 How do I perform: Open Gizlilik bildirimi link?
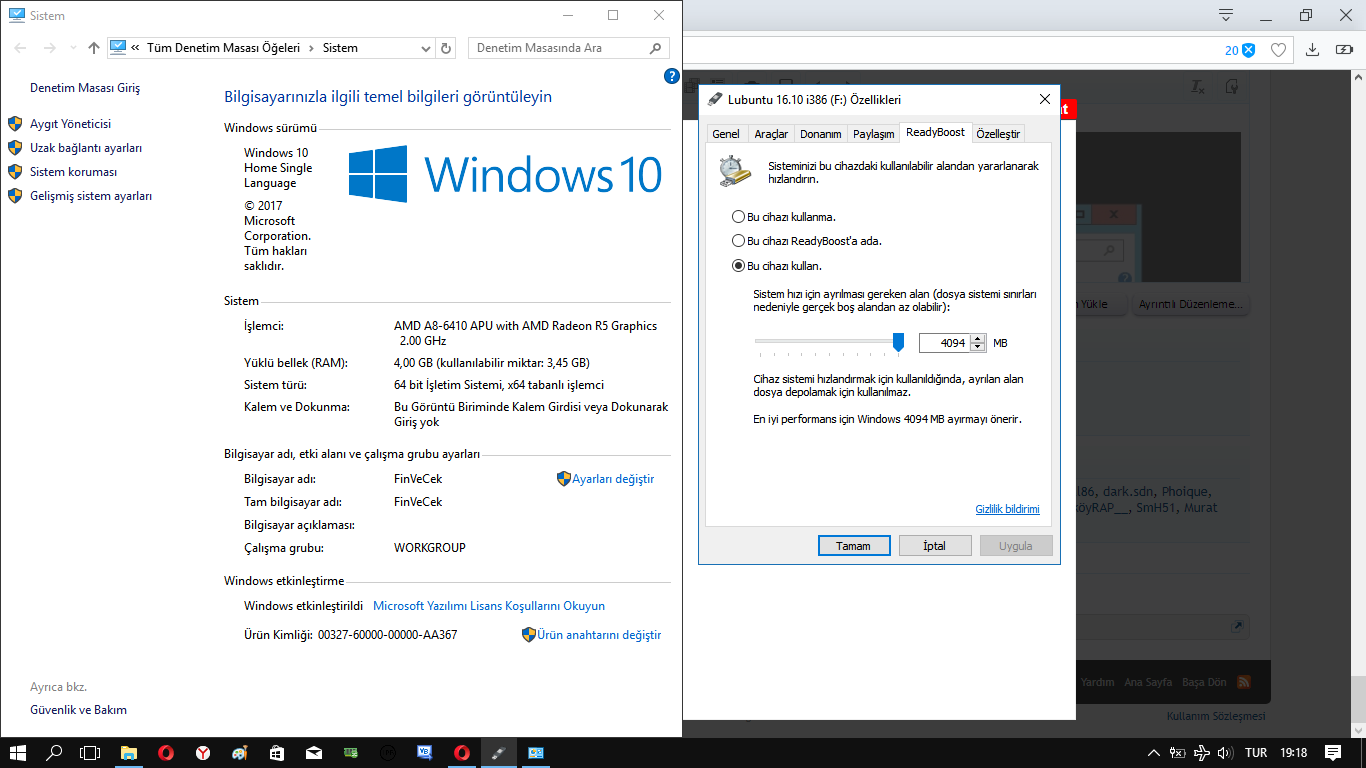1007,509
